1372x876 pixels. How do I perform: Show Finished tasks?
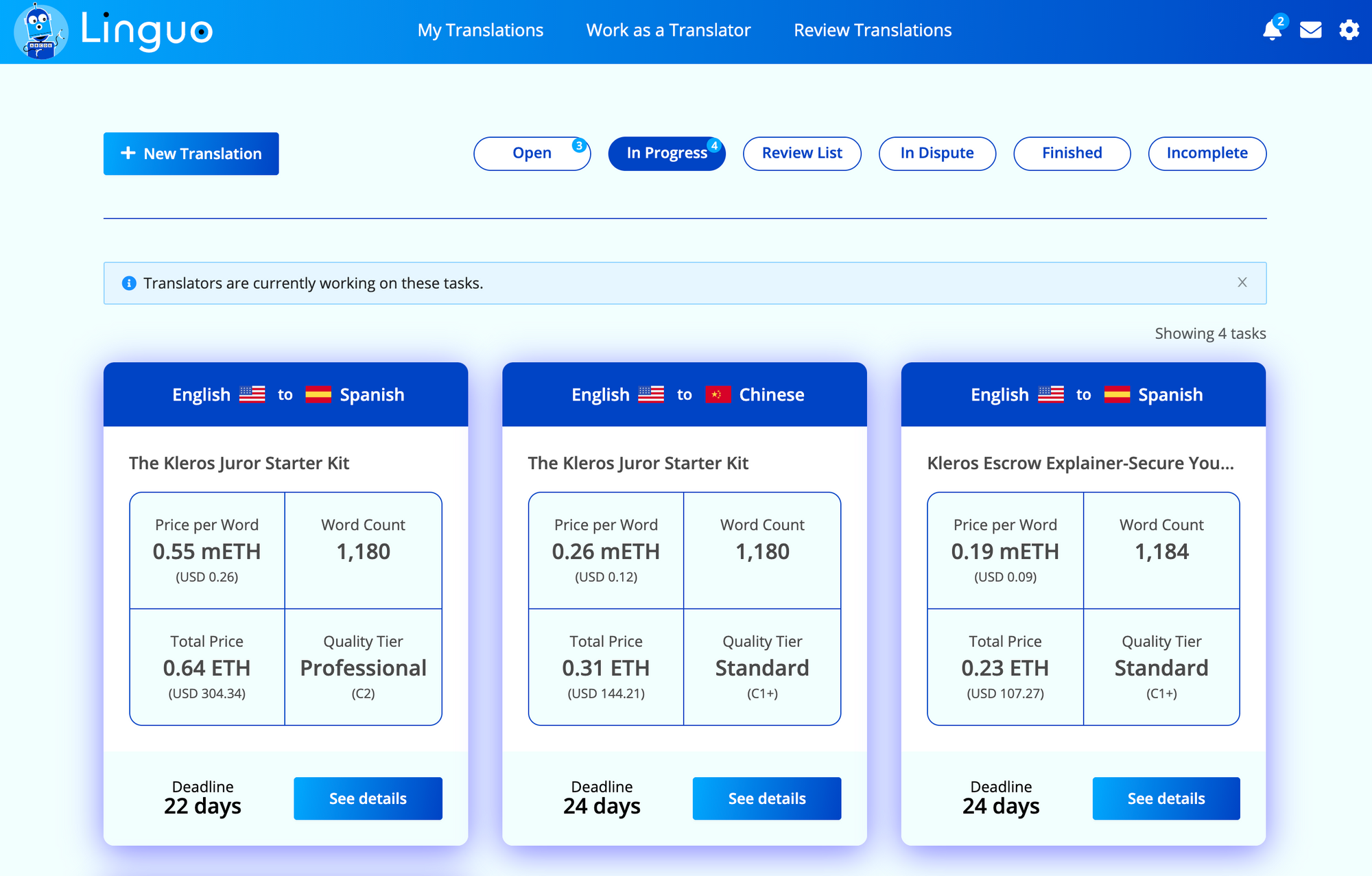click(x=1072, y=153)
